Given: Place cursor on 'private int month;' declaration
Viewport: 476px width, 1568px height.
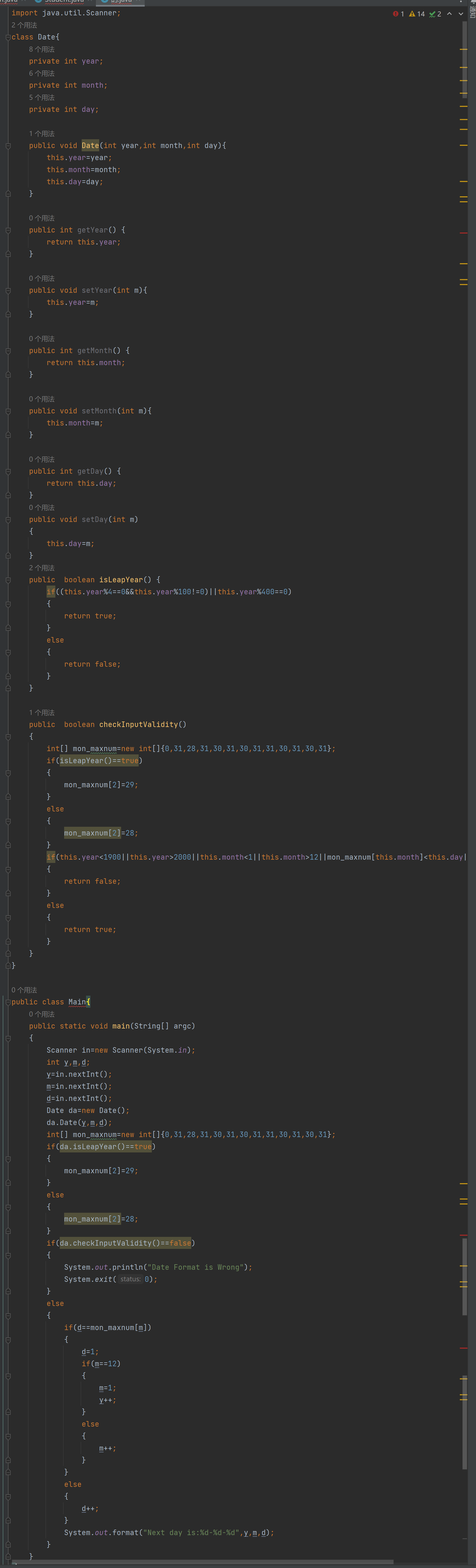Looking at the screenshot, I should [68, 85].
